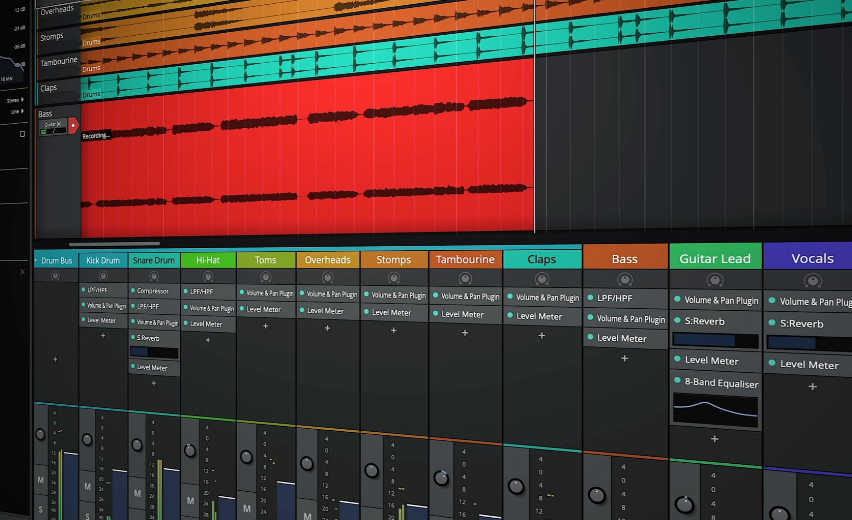Mute the Kick Drum channel
The height and width of the screenshot is (520, 852).
tap(87, 487)
